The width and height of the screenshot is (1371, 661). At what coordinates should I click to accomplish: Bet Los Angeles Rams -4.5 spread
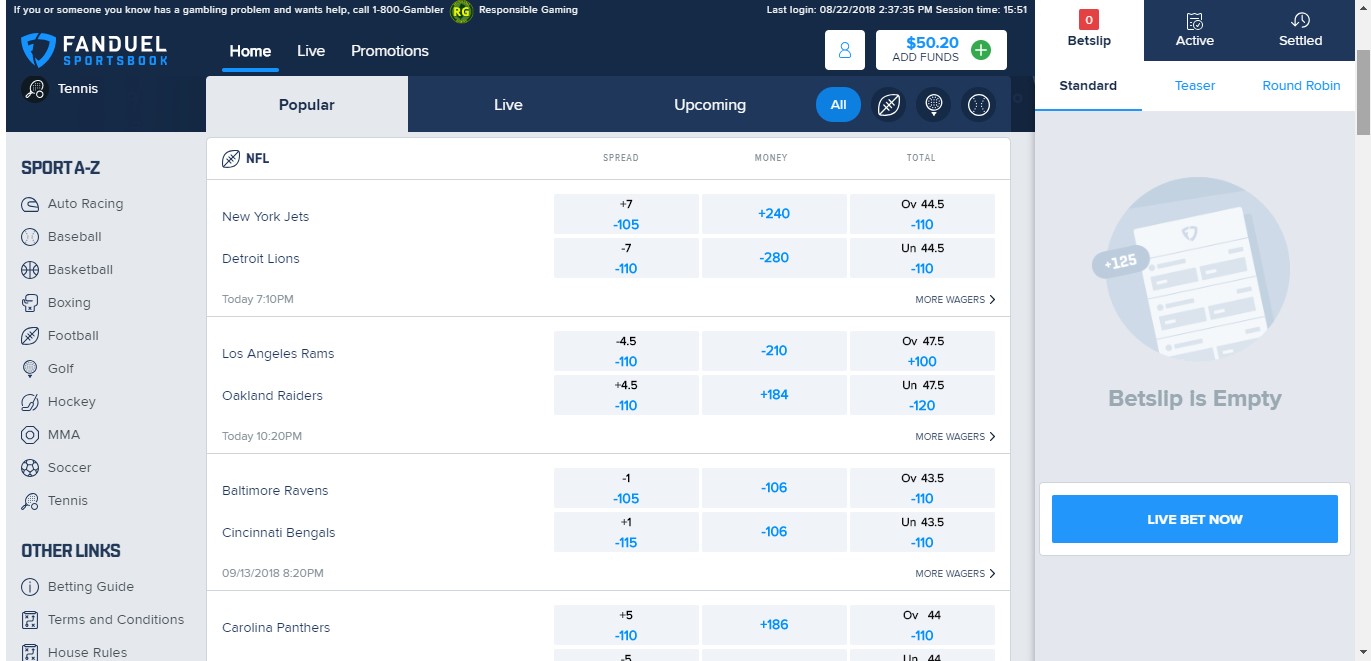click(626, 351)
